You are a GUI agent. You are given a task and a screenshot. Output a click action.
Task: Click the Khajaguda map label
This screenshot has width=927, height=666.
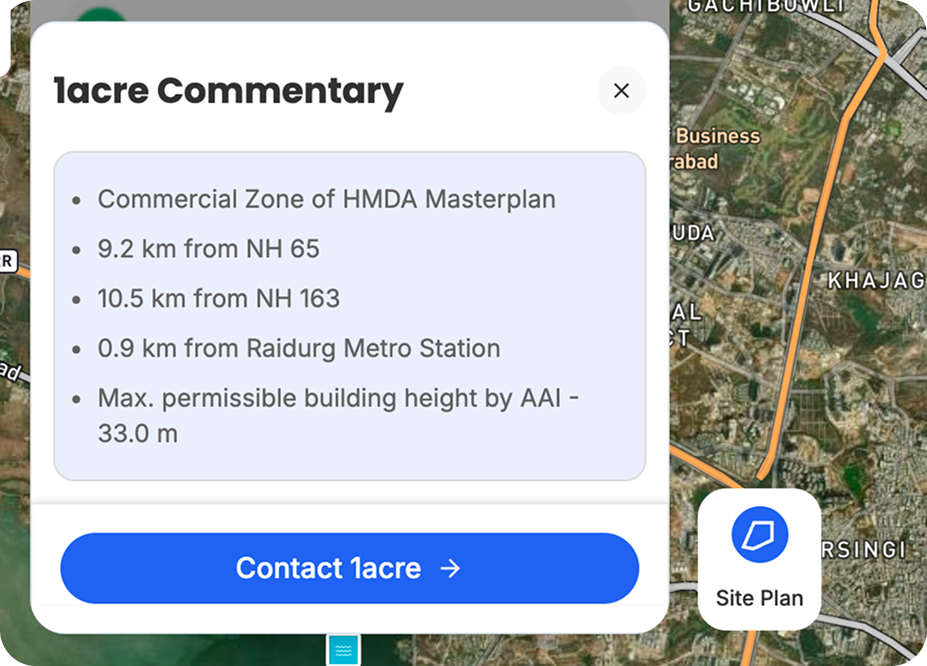tap(875, 281)
